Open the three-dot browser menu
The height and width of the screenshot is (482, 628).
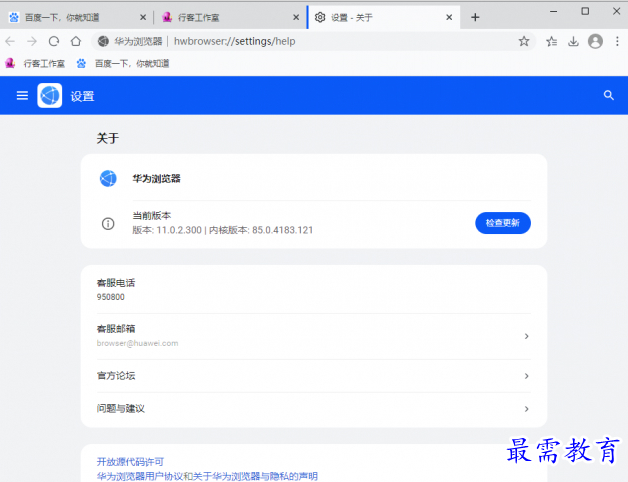point(617,41)
